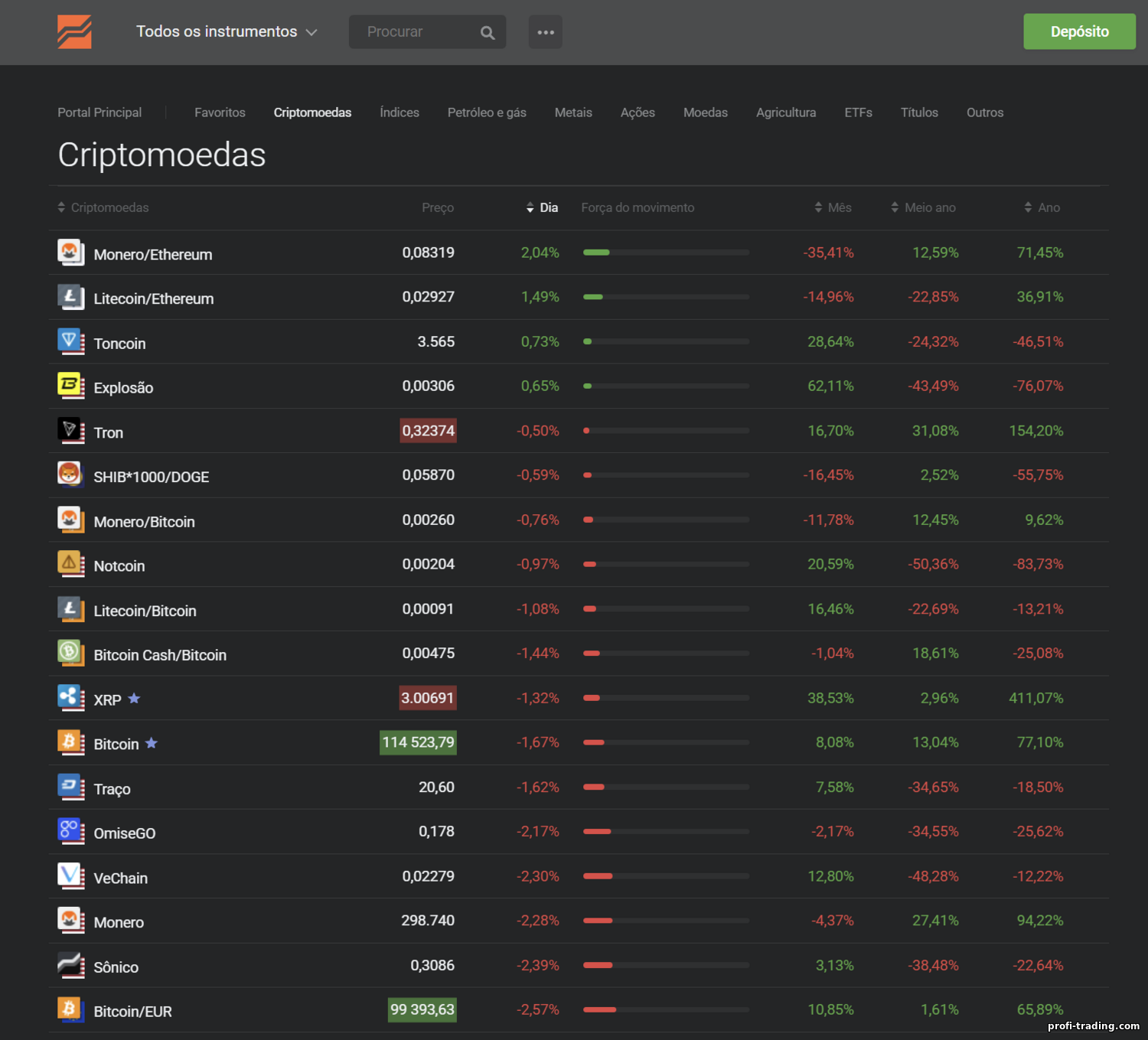This screenshot has height=1040, width=1148.
Task: Click the Litecoin/Bitcoin coin icon
Action: coord(71,608)
